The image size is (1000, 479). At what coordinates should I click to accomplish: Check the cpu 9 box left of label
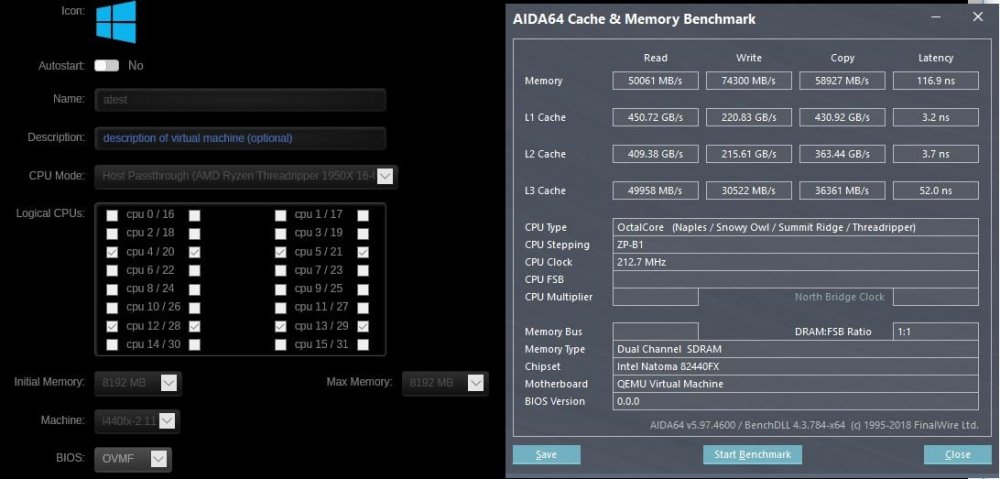click(281, 290)
